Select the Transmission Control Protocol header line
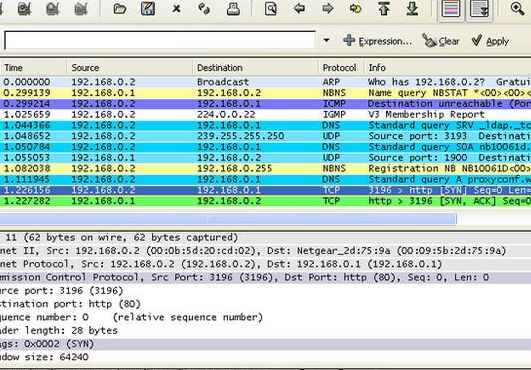Image resolution: width=531 pixels, height=370 pixels. coord(266,278)
